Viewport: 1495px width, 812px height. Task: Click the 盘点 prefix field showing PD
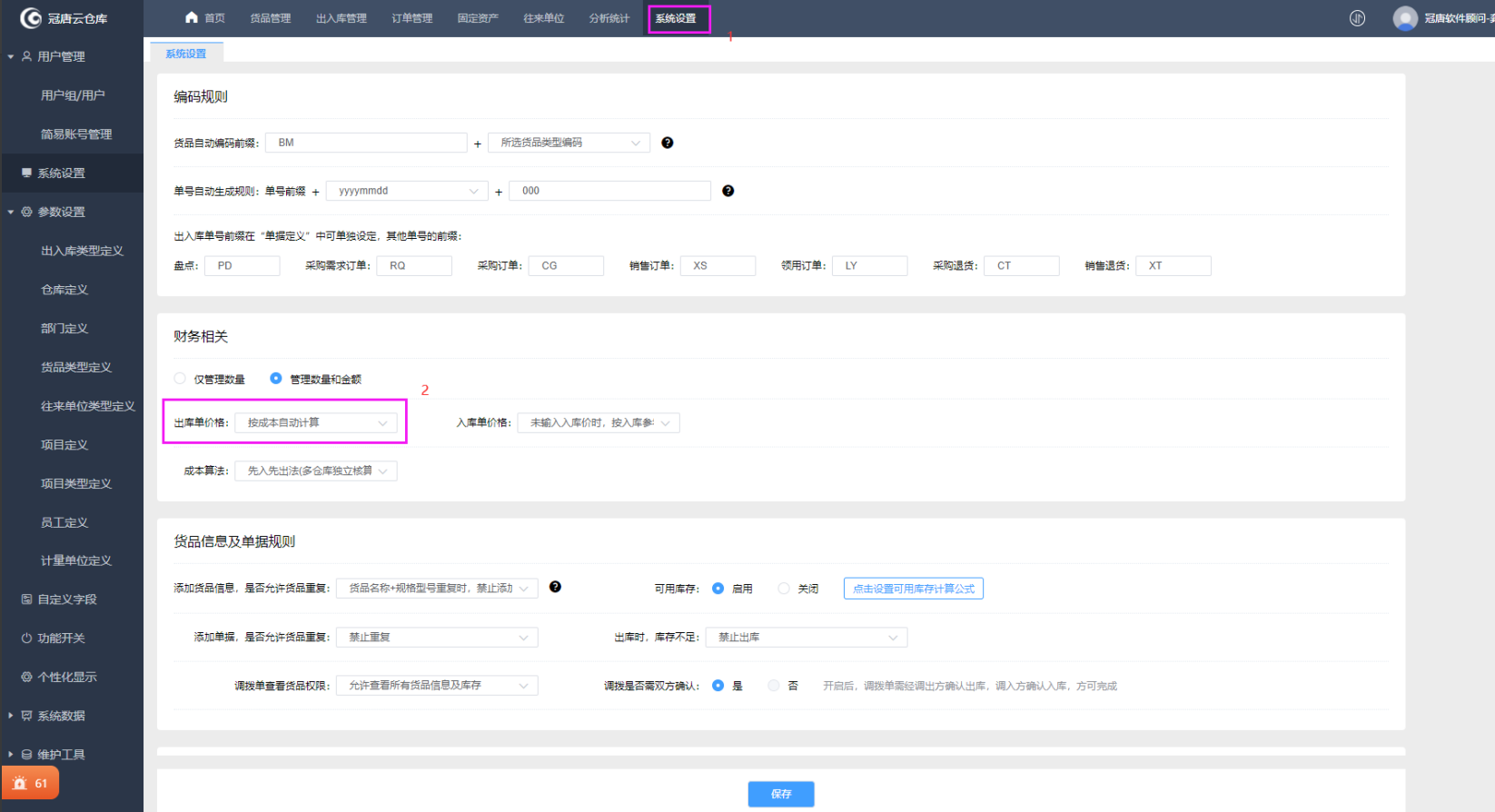coord(243,265)
